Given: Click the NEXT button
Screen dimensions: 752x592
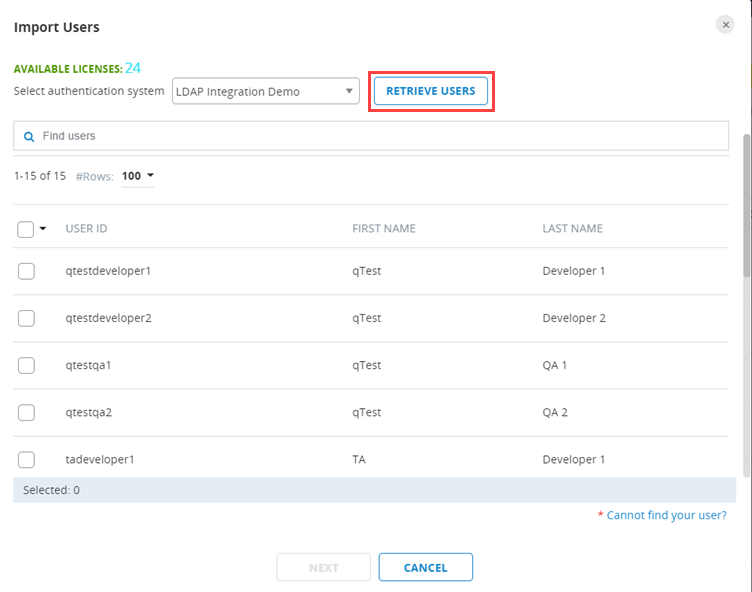Looking at the screenshot, I should (323, 567).
